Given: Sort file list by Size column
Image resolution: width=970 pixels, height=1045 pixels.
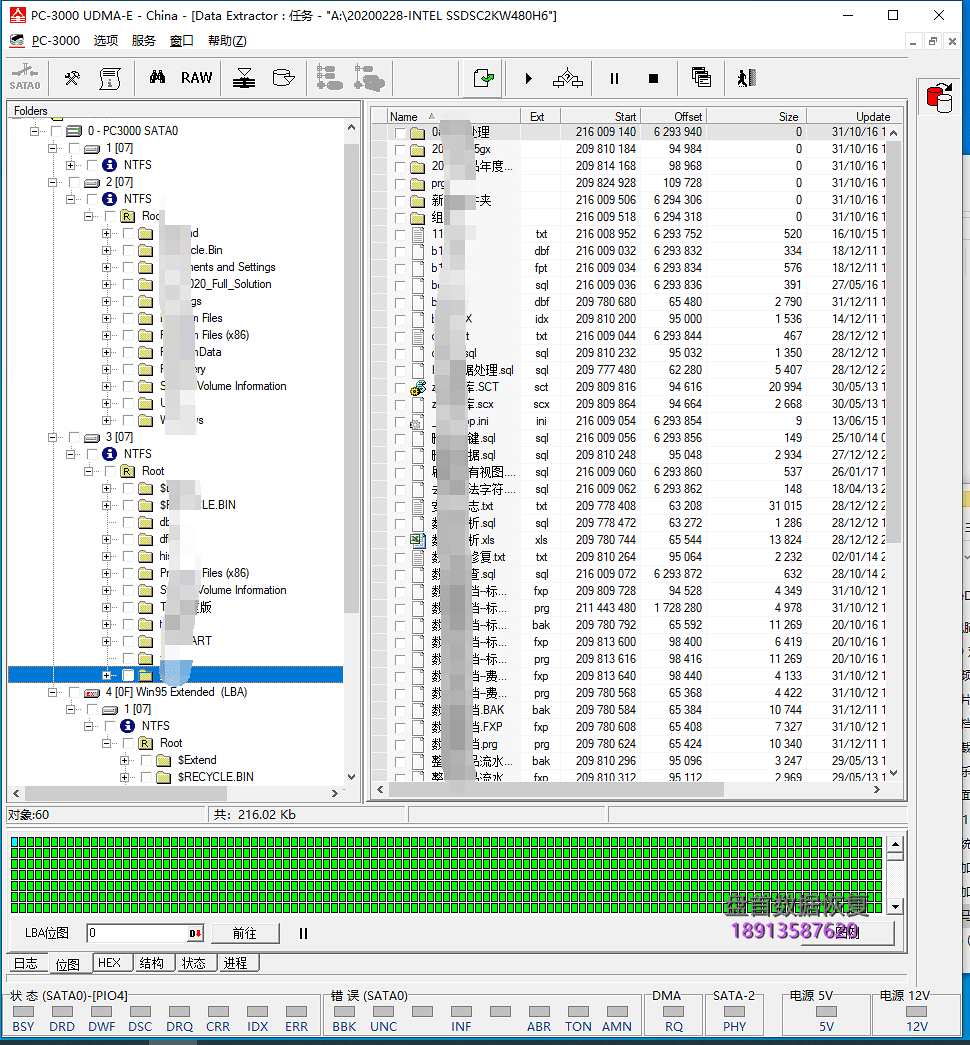Looking at the screenshot, I should coord(755,117).
